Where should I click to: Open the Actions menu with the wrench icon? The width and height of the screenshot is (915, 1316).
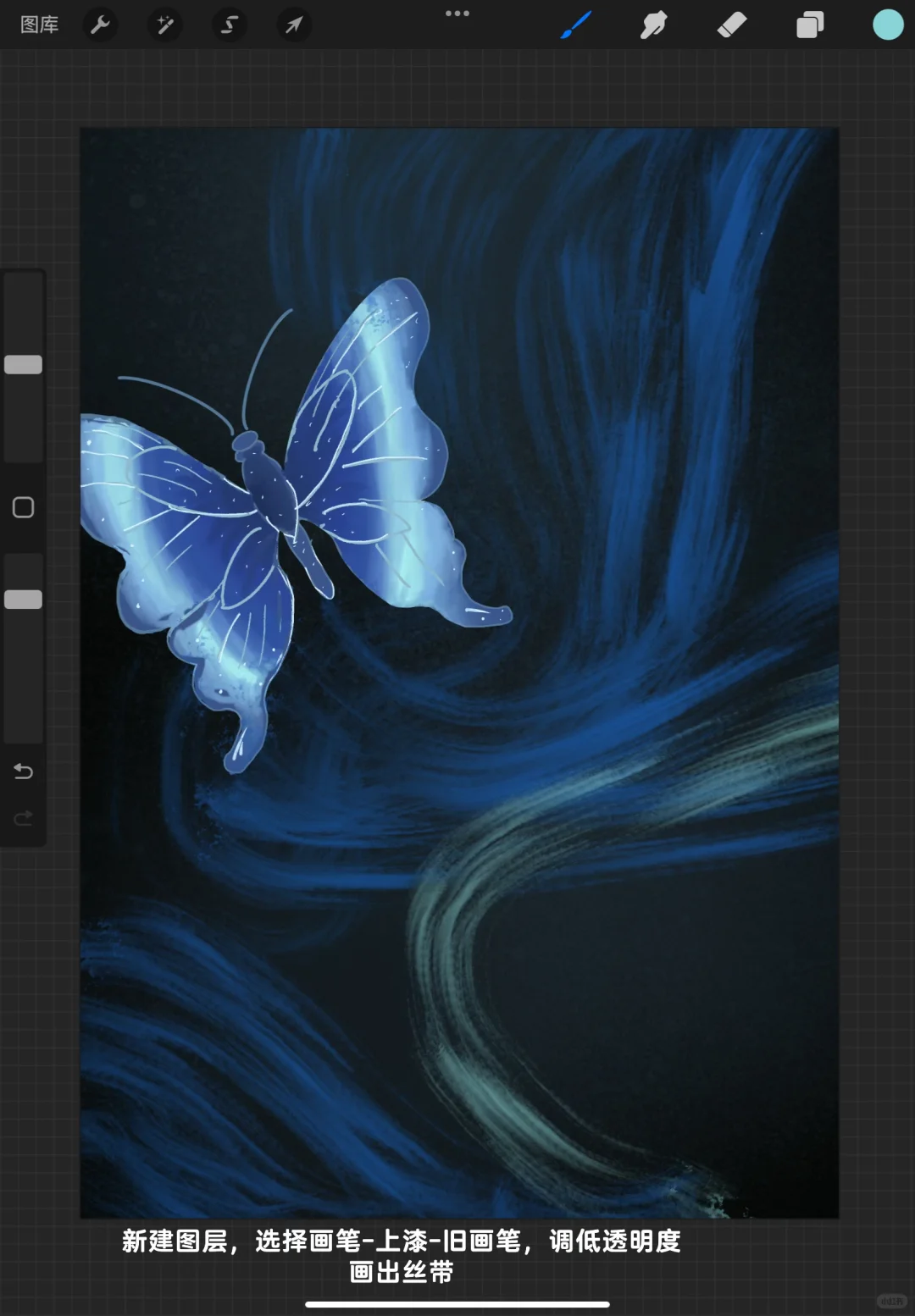coord(99,25)
